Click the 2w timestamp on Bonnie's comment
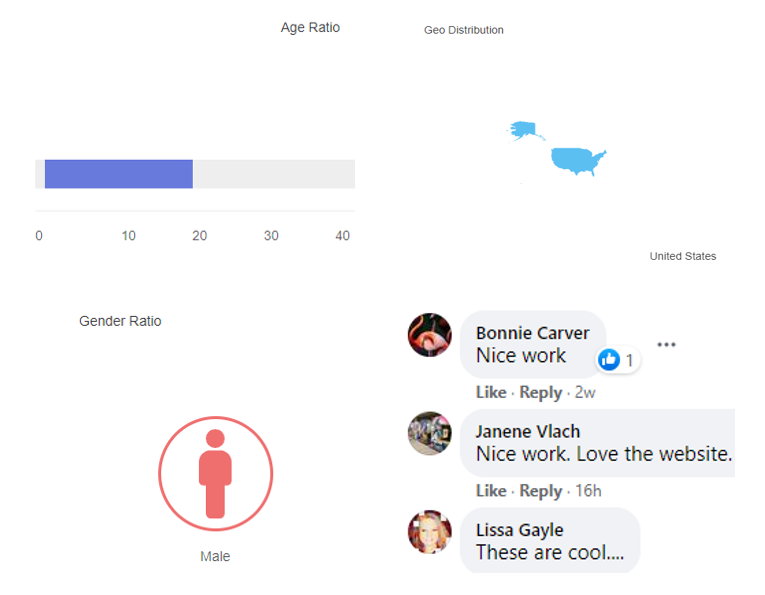The image size is (765, 595). 585,392
